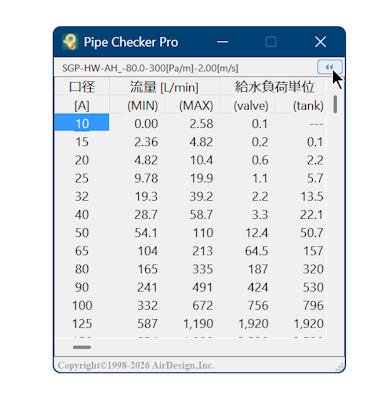Maximize the Pipe Checker Pro window
Image resolution: width=391 pixels, height=403 pixels.
[271, 42]
